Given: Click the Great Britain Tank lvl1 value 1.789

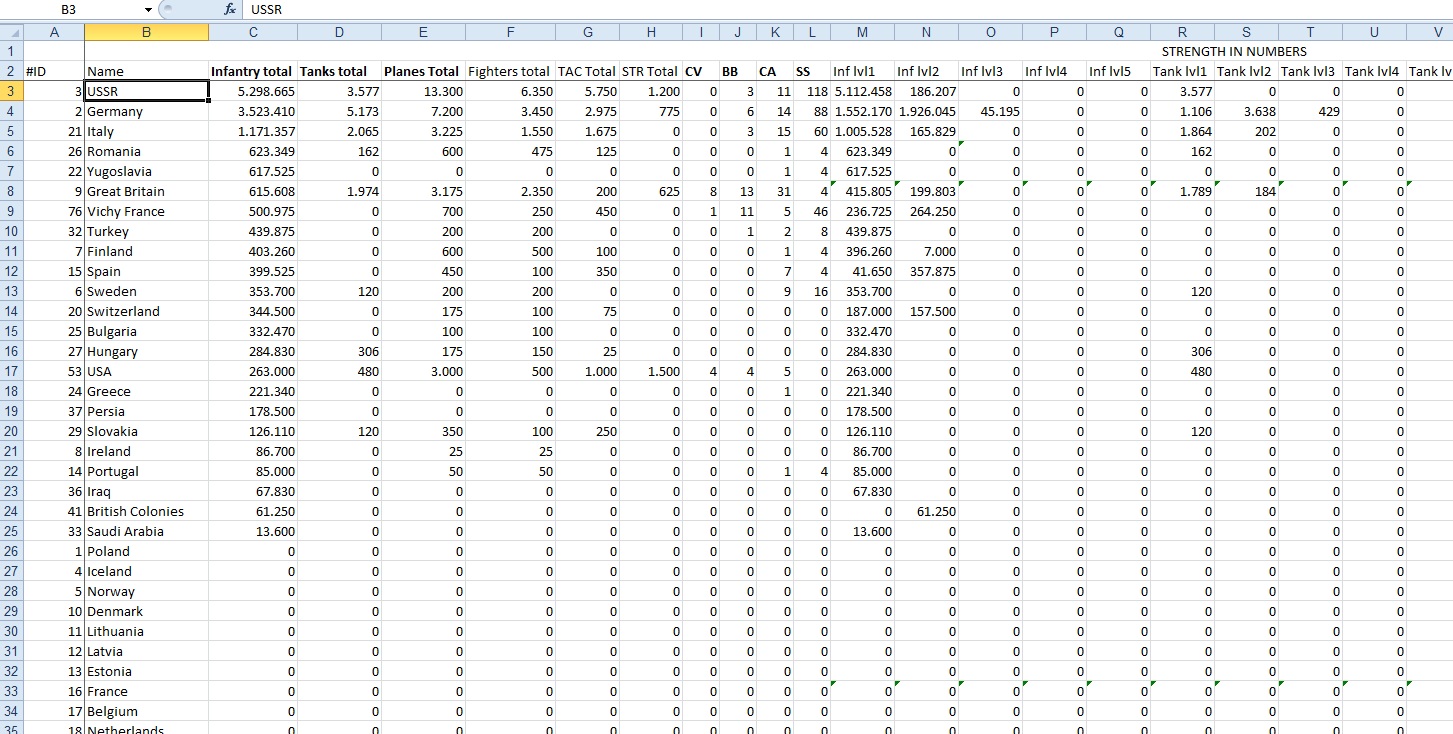Looking at the screenshot, I should [1182, 191].
